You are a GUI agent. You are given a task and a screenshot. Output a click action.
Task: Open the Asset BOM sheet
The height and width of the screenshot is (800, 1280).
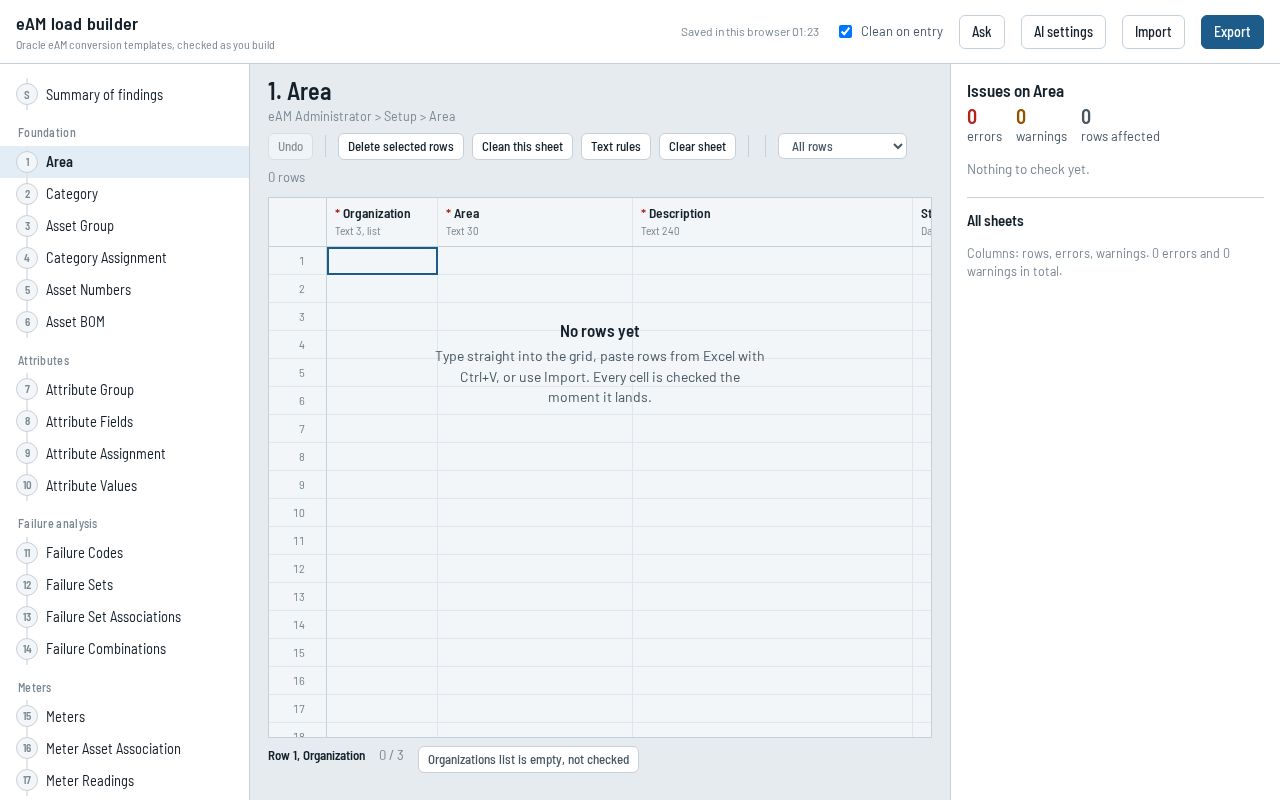click(x=124, y=322)
